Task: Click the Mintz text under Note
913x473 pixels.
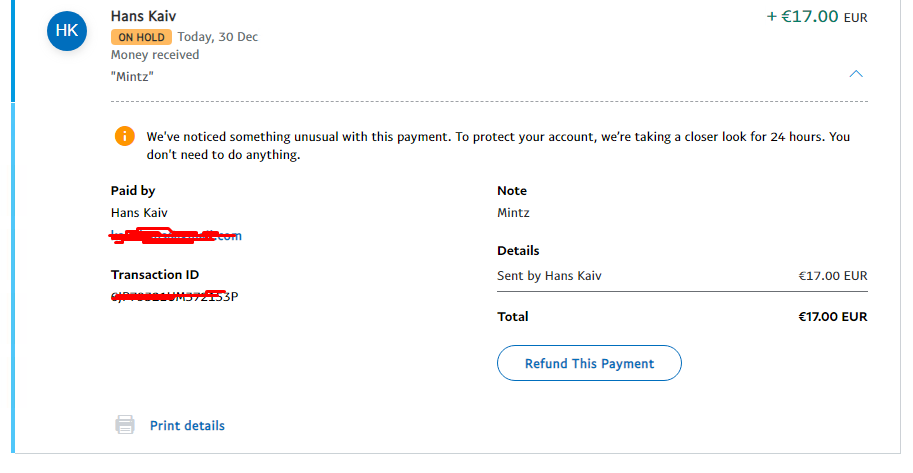Action: (x=513, y=213)
